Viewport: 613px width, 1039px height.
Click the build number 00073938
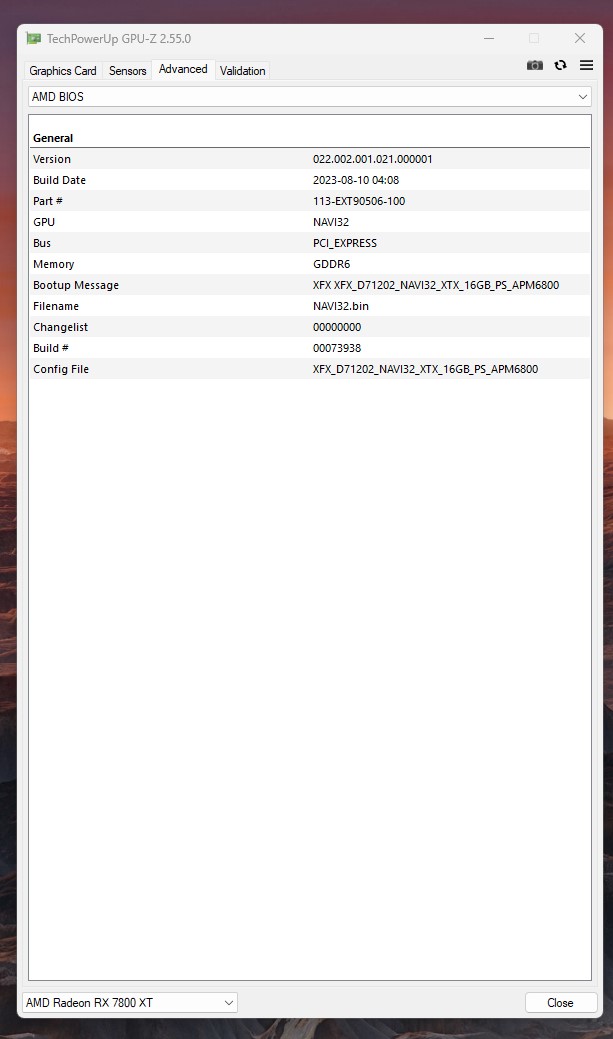[337, 348]
